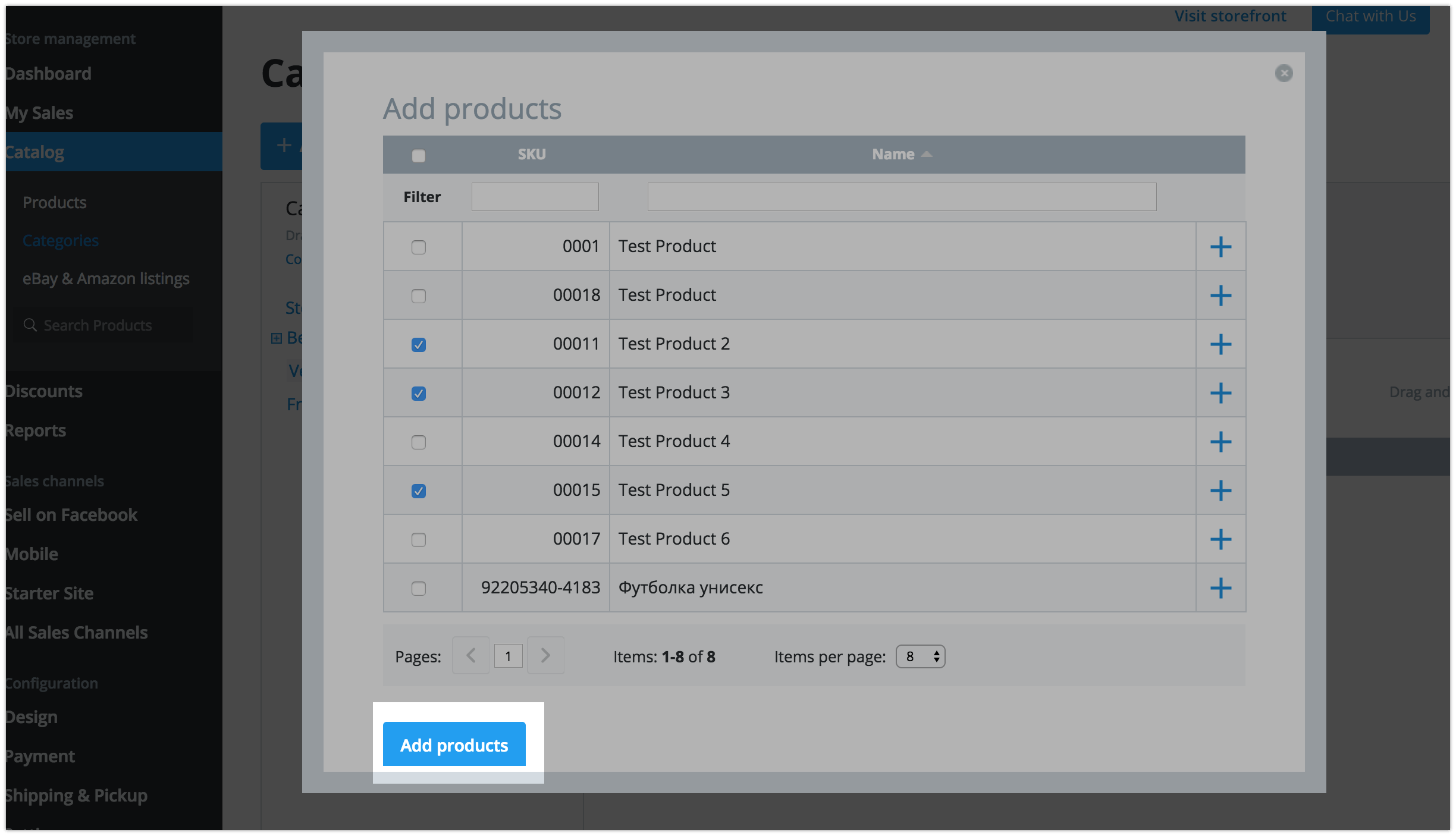This screenshot has width=1456, height=836.
Task: Click the Name filter text field
Action: pos(902,197)
